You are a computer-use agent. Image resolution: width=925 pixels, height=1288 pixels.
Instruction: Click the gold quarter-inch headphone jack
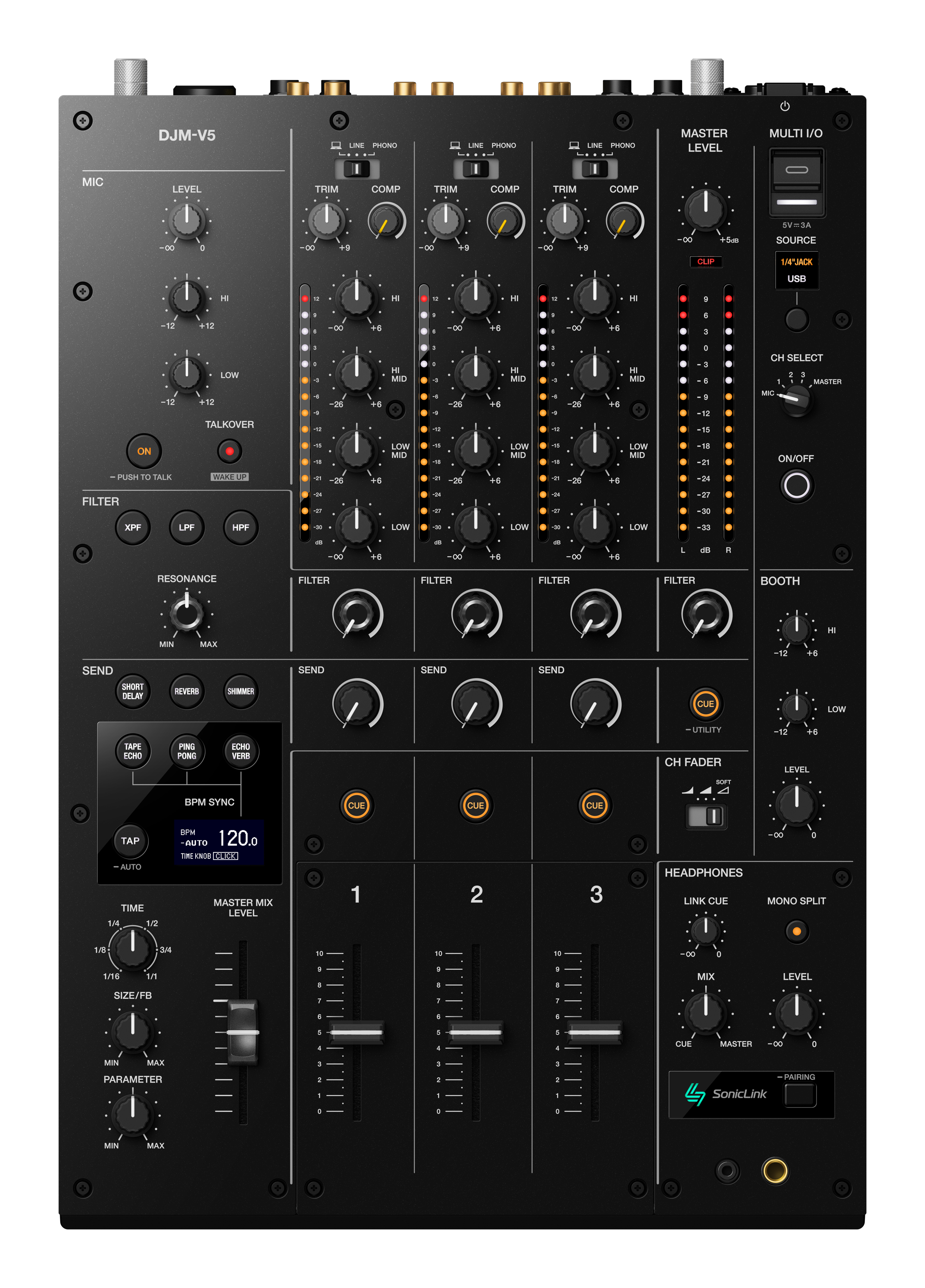(x=774, y=1171)
